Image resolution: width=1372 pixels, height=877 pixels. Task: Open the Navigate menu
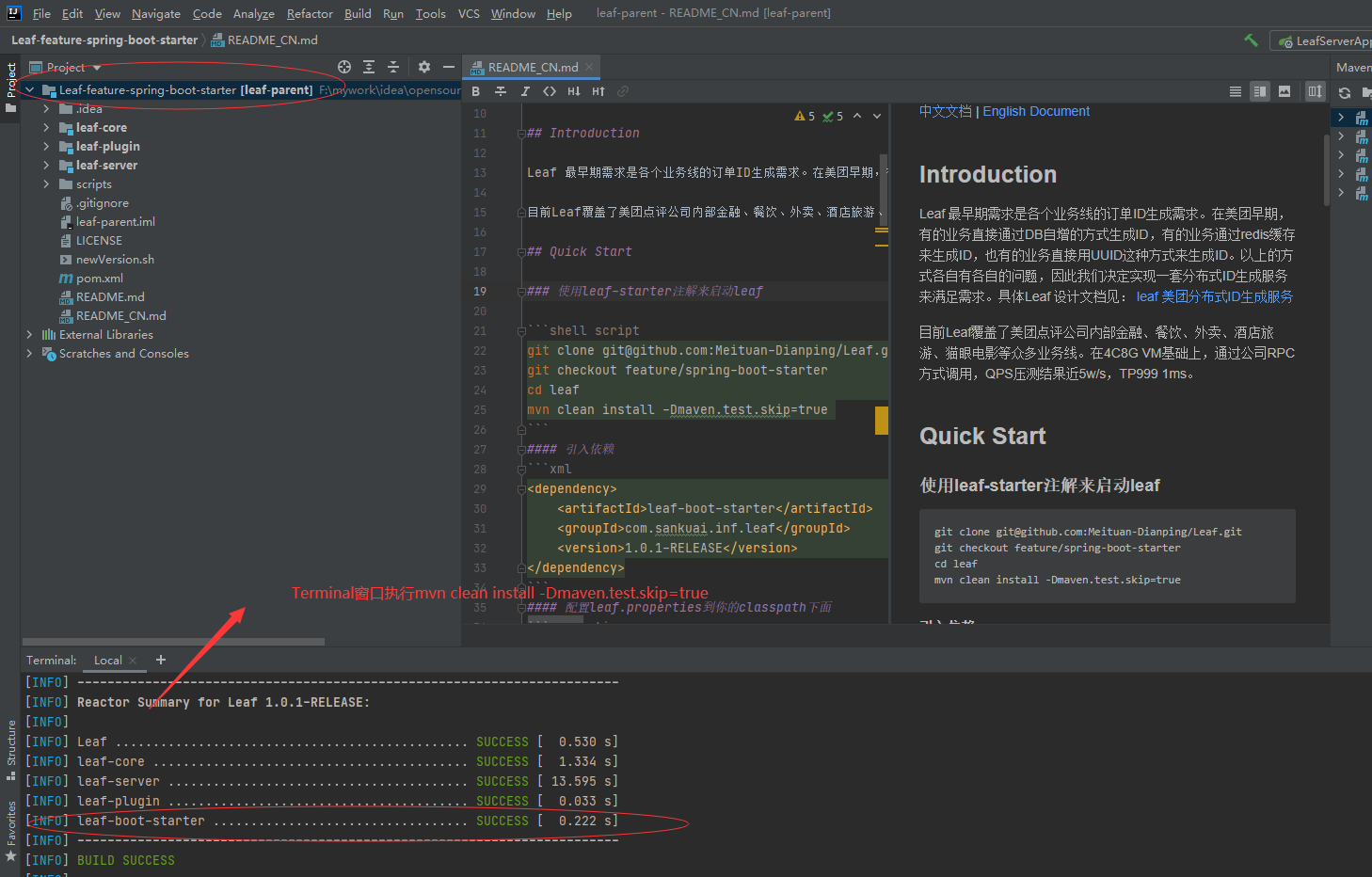tap(156, 13)
